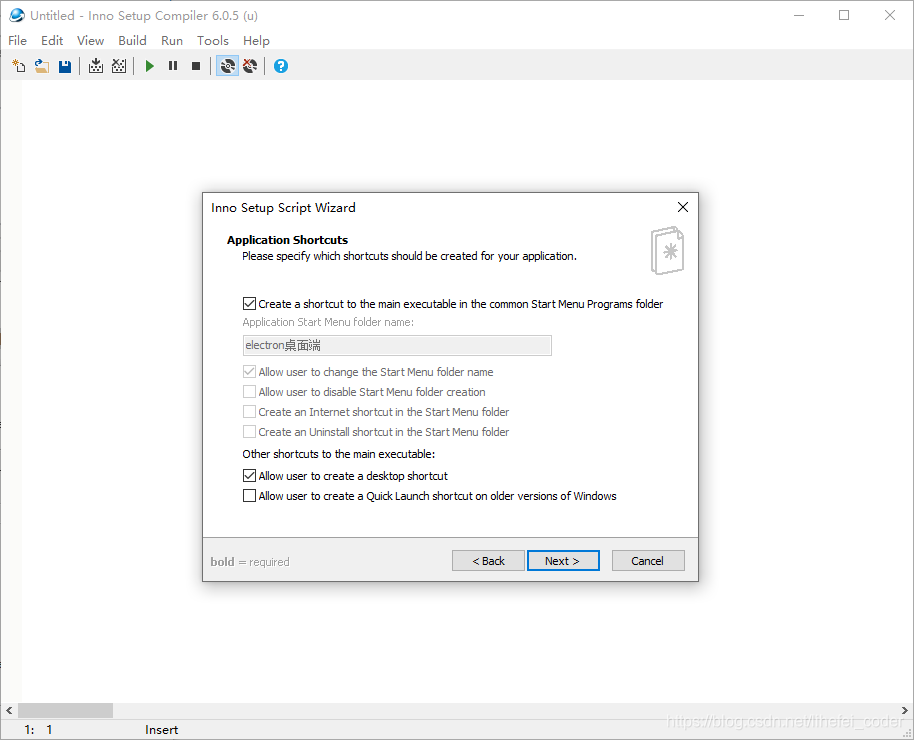The image size is (914, 740).
Task: Toggle Create an Uninstall shortcut checkbox
Action: point(249,432)
